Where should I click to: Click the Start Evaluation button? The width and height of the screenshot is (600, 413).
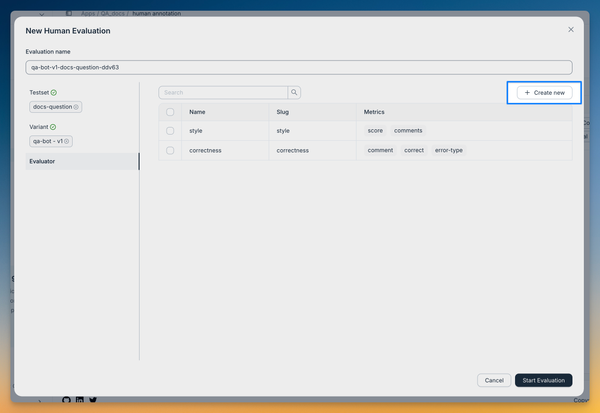pyautogui.click(x=543, y=380)
